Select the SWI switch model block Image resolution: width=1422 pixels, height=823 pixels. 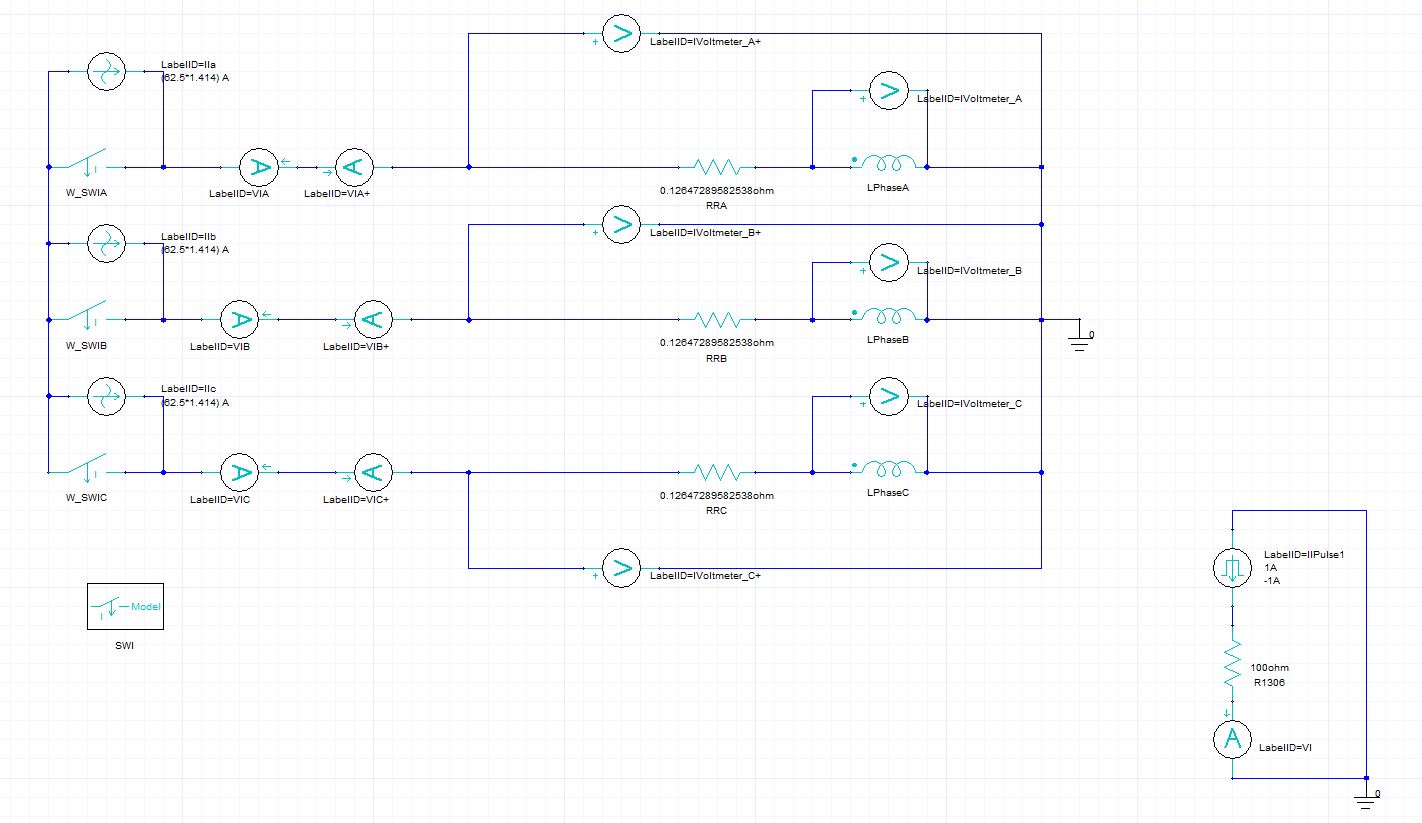[x=126, y=608]
